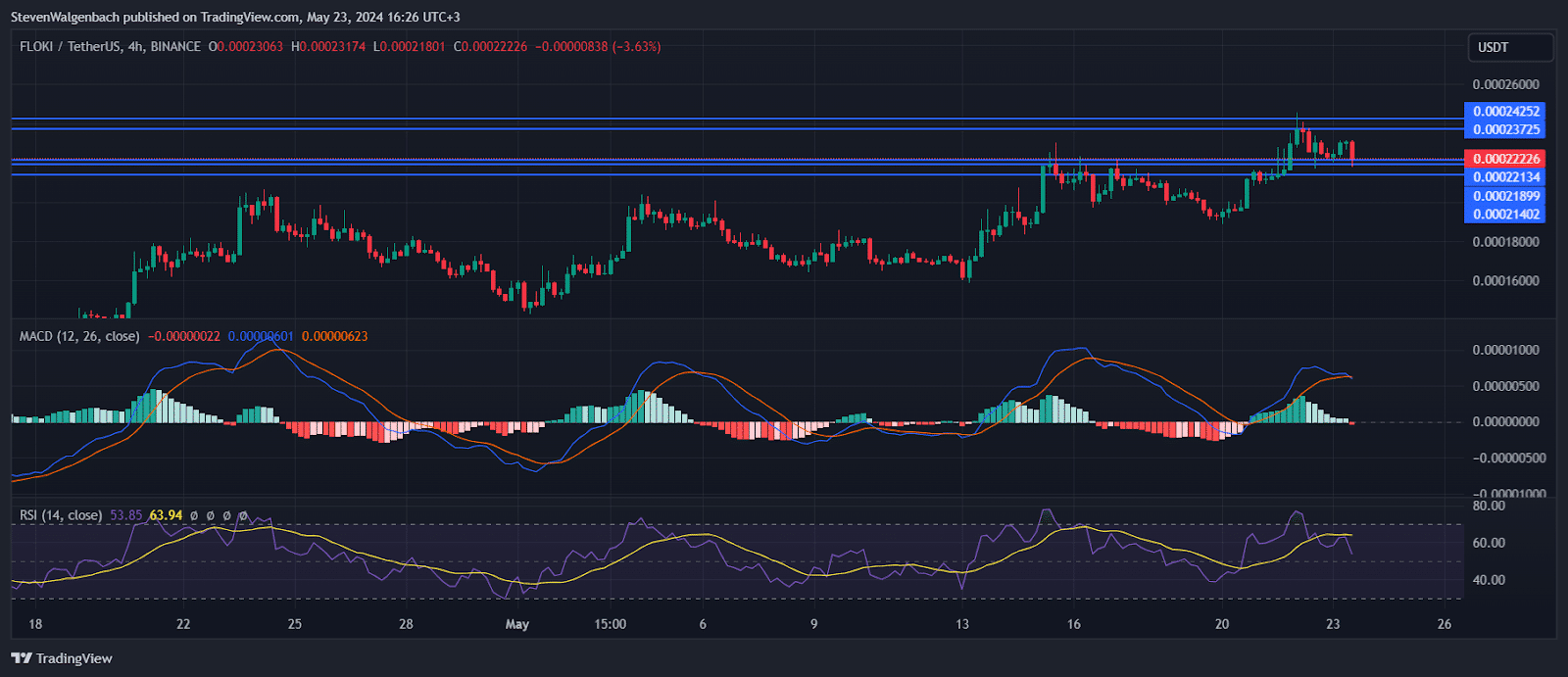Click the blue MACD line value 0.00000601
1568x677 pixels.
pyautogui.click(x=261, y=336)
